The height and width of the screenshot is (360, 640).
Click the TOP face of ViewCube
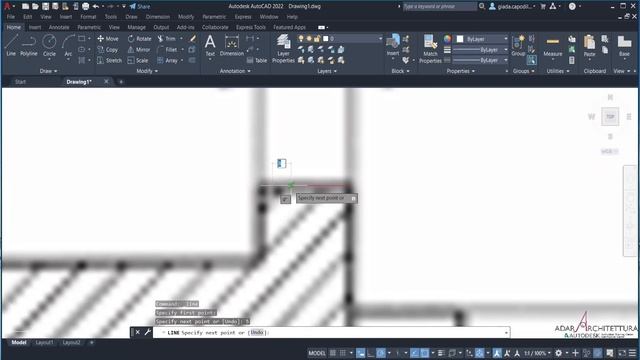pos(610,117)
